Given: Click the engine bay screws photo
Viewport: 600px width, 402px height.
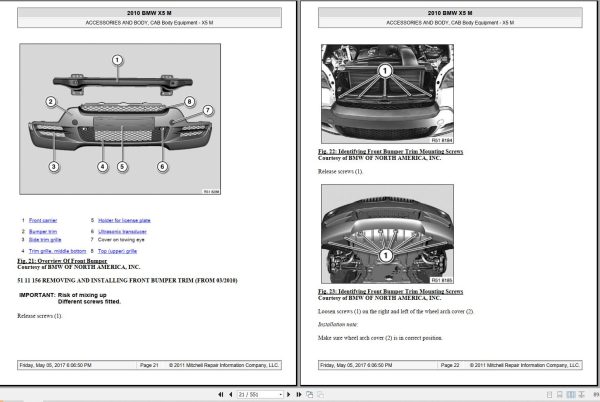Looking at the screenshot, I should point(388,94).
